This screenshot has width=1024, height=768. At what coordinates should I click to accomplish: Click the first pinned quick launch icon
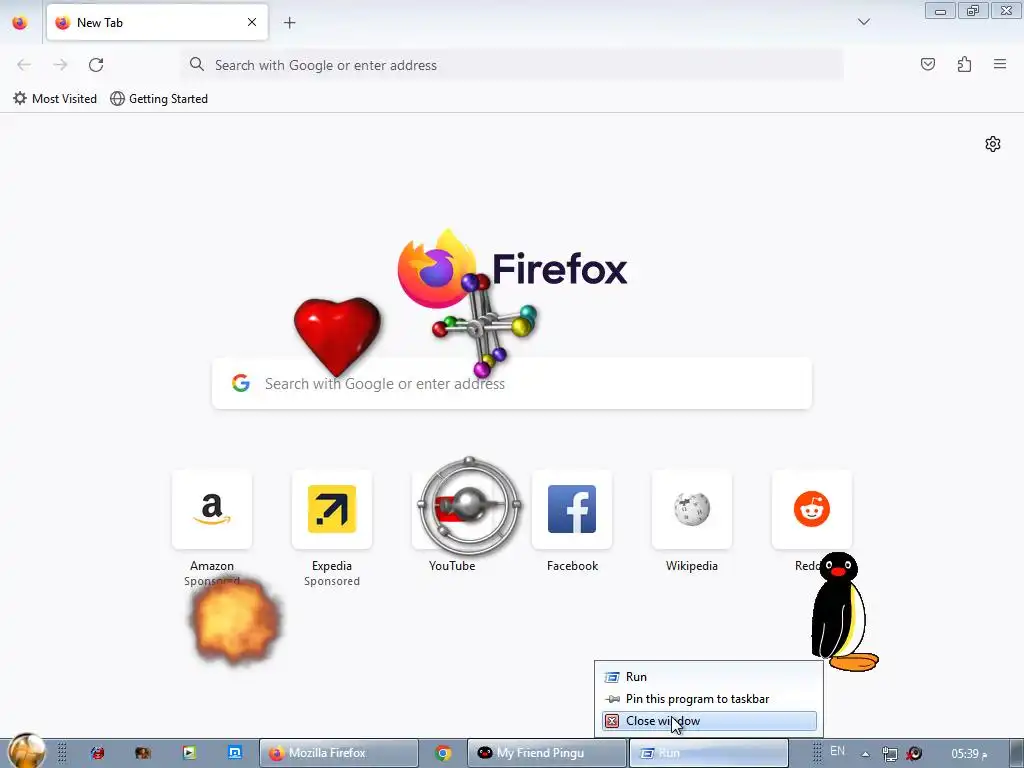tap(97, 753)
